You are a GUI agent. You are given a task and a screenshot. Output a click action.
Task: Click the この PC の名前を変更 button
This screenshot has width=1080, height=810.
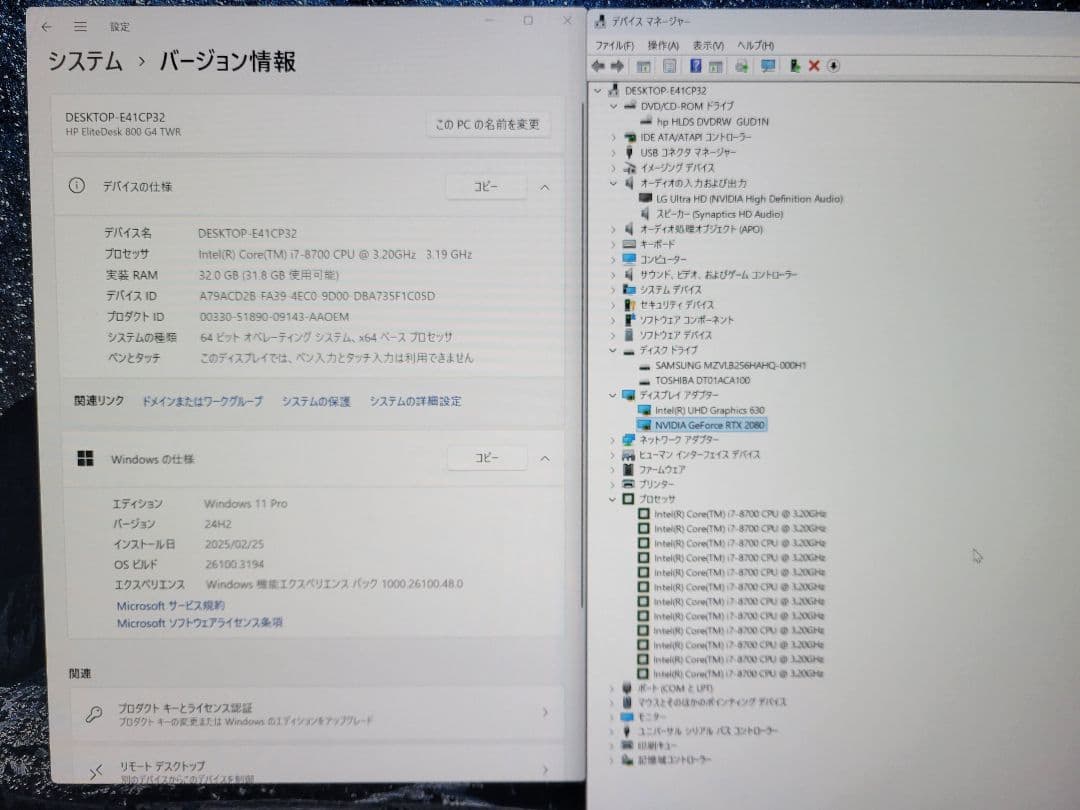coord(488,125)
